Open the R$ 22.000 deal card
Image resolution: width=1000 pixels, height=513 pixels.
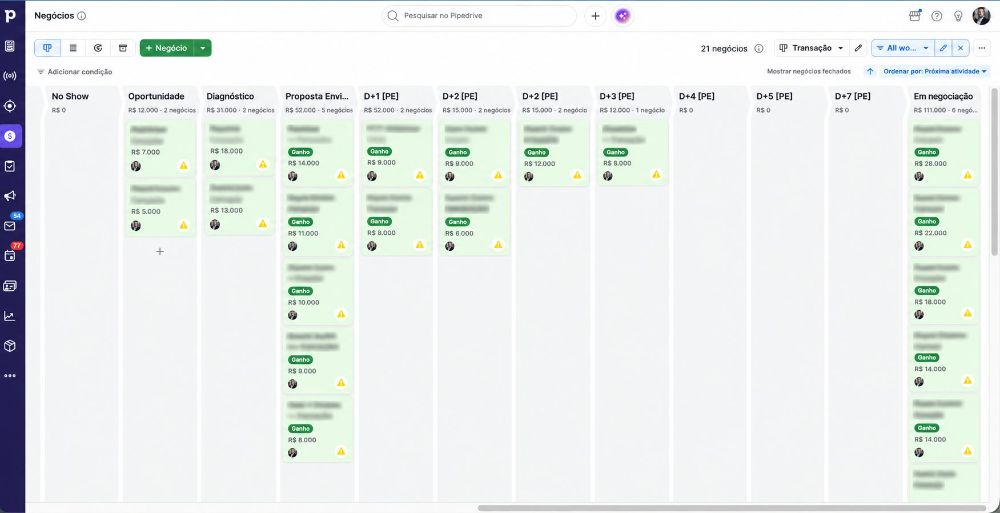click(x=946, y=221)
